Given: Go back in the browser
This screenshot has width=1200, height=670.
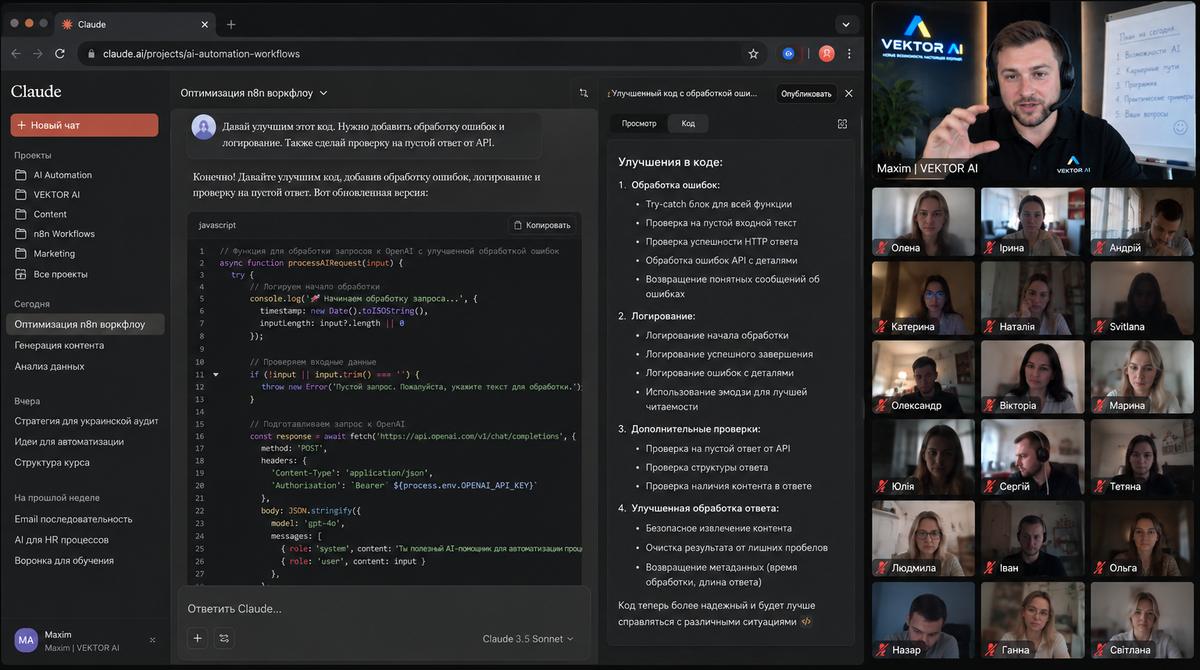Looking at the screenshot, I should [x=16, y=53].
